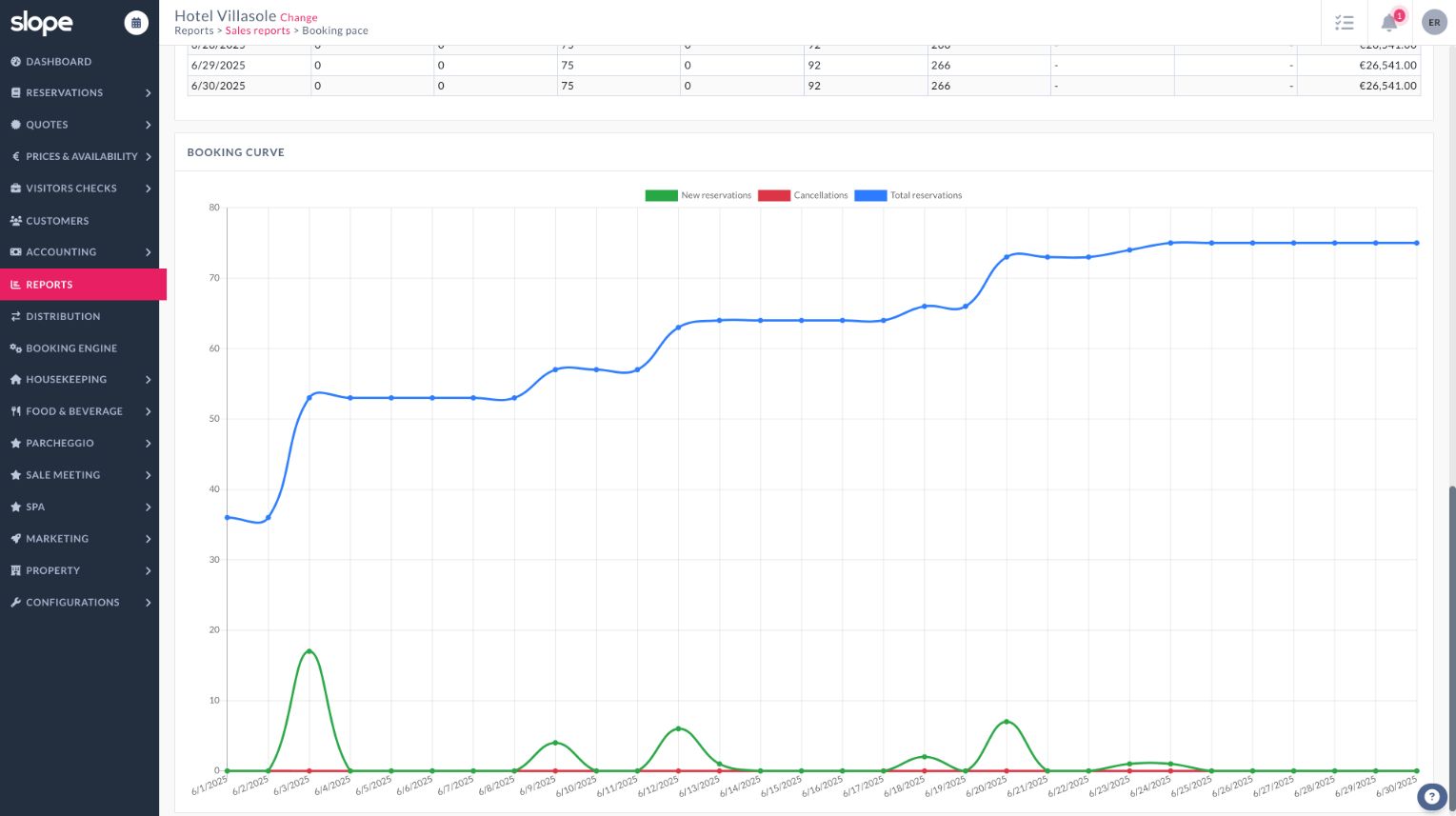Open the calendar icon beside the Slope logo
1456x816 pixels.
(x=136, y=23)
